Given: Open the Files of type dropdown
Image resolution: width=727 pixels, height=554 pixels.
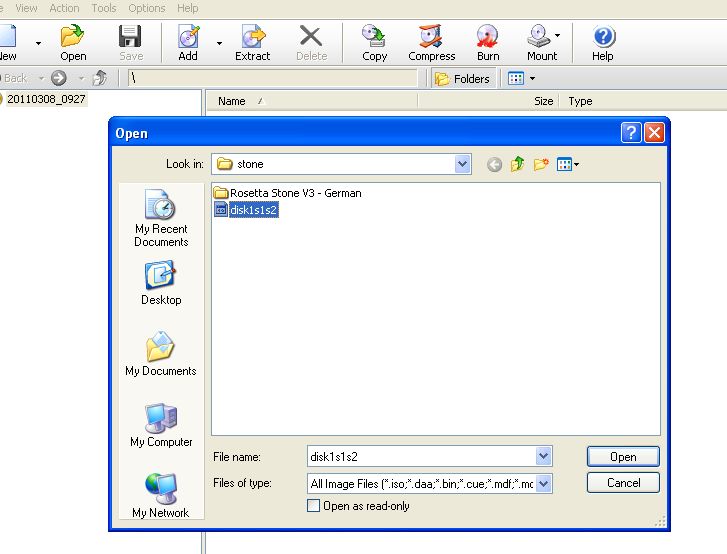Looking at the screenshot, I should 544,484.
